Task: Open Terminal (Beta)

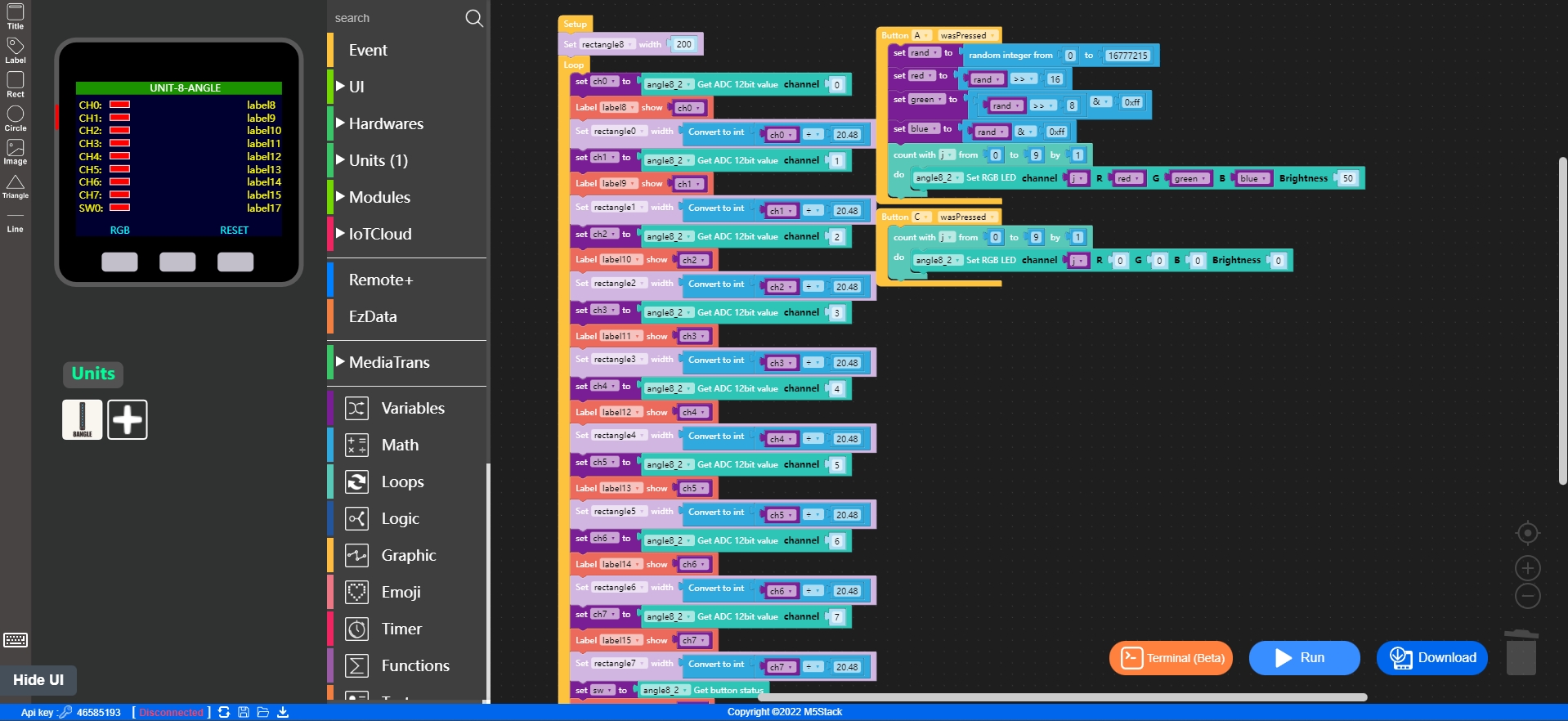Action: tap(1171, 658)
